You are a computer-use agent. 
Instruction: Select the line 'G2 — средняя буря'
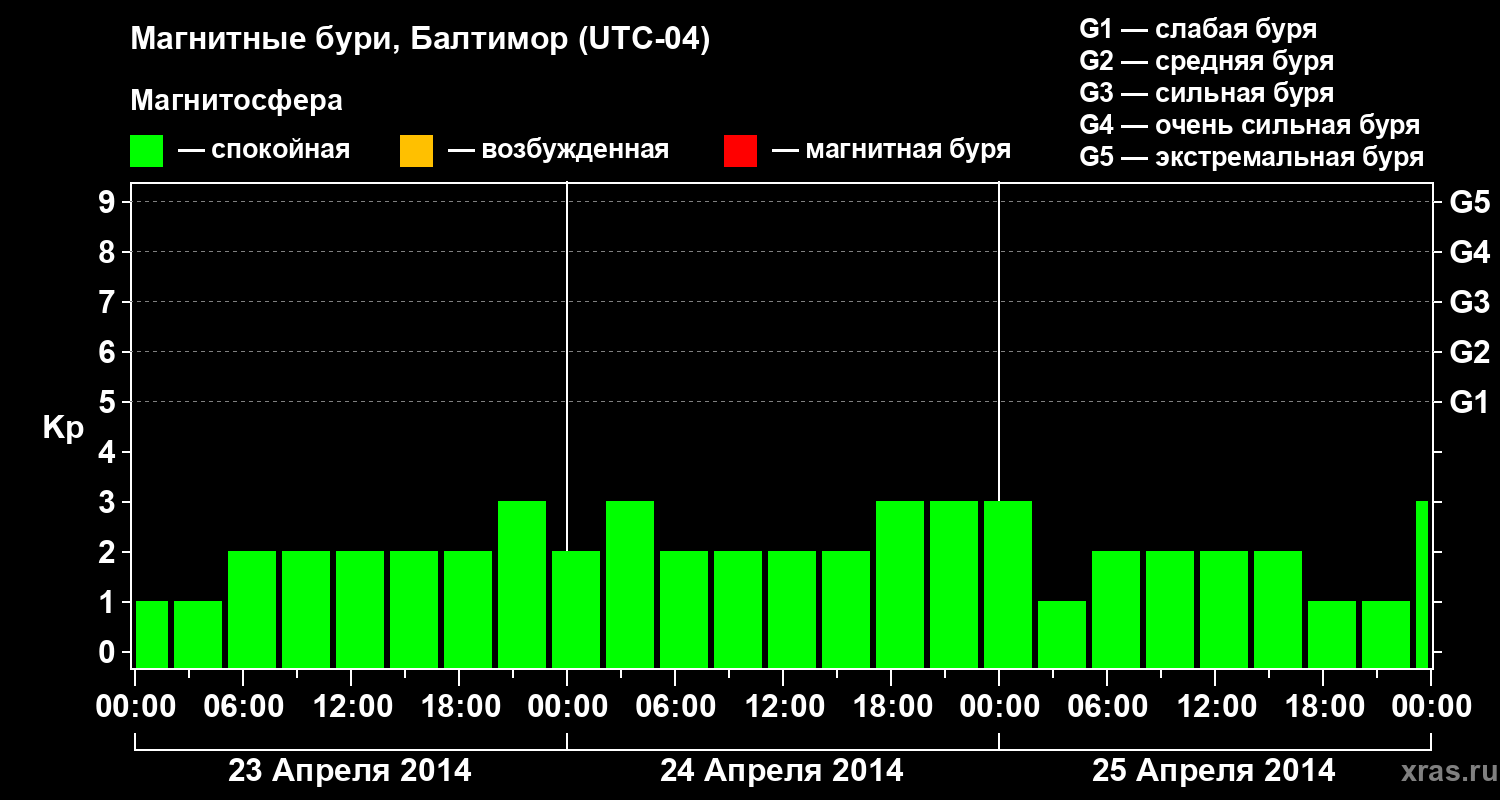pyautogui.click(x=1206, y=61)
